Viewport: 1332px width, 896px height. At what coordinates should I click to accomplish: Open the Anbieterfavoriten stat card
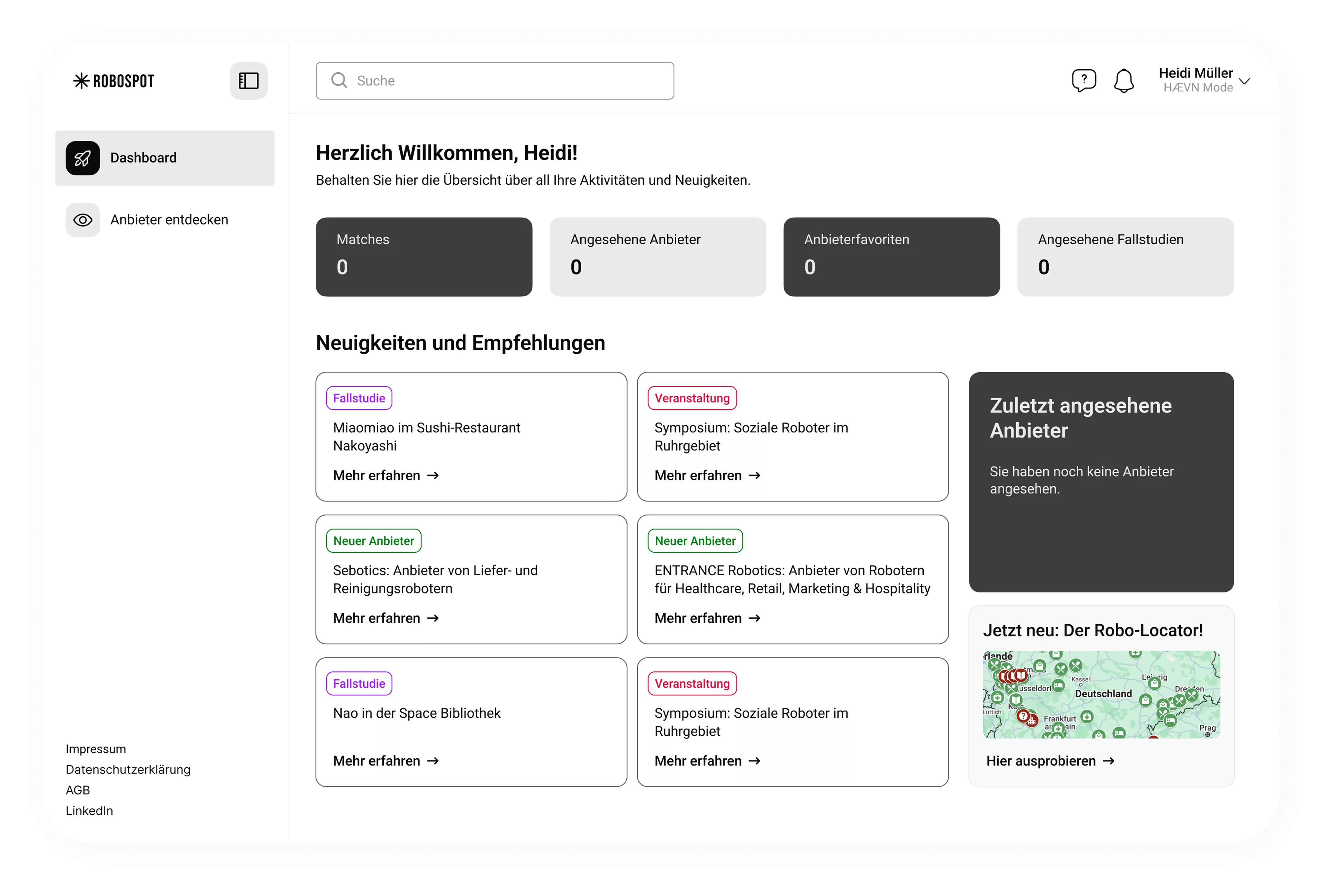891,256
